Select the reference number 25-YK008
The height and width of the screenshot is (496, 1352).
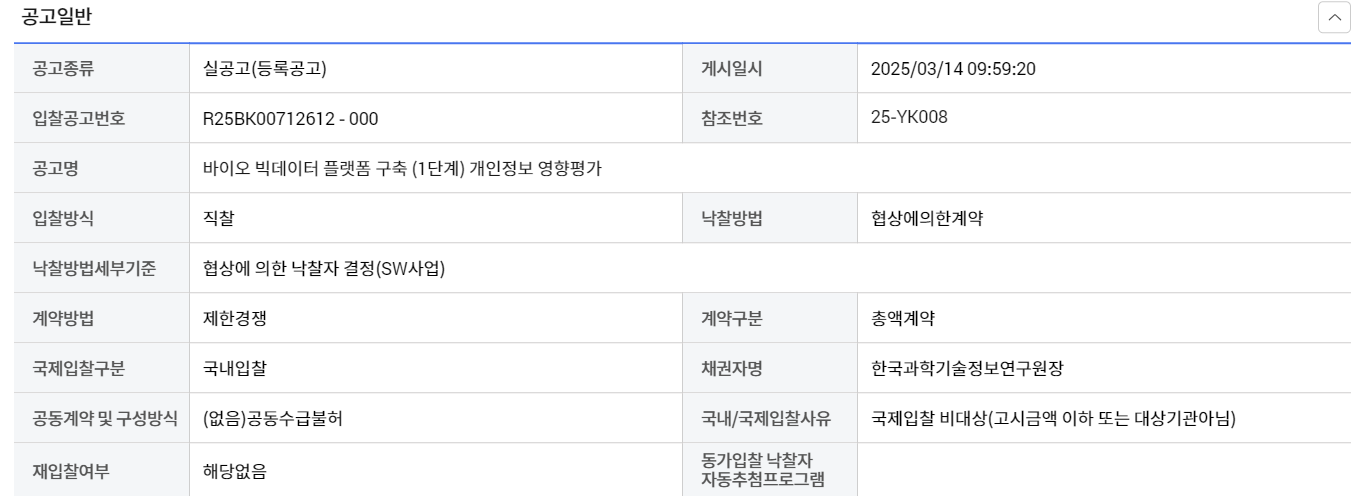pos(909,117)
